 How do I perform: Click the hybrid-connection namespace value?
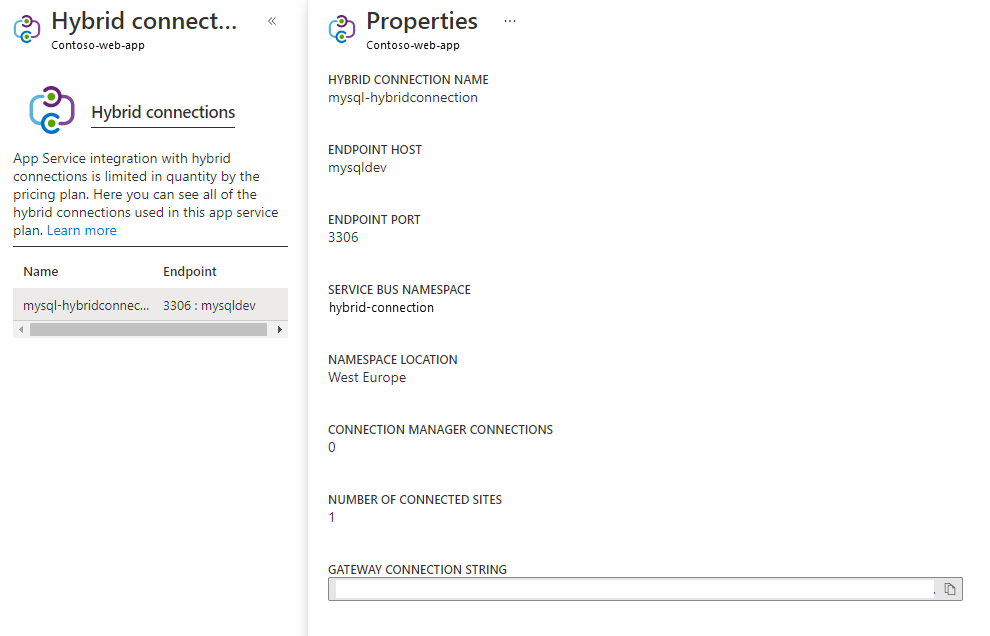381,308
